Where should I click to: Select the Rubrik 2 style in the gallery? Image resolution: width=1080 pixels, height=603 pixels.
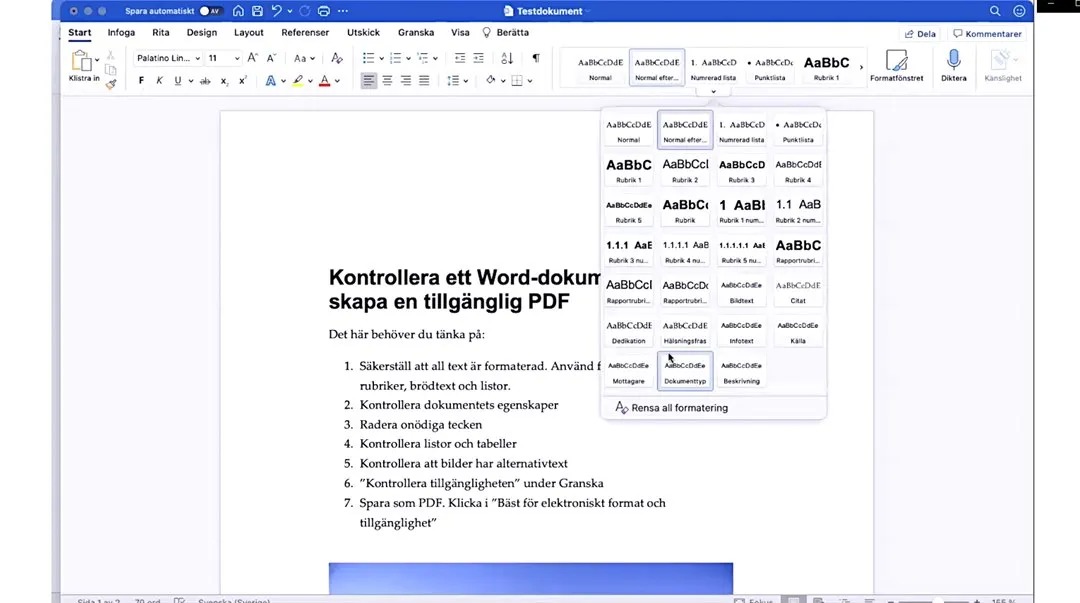coord(684,168)
